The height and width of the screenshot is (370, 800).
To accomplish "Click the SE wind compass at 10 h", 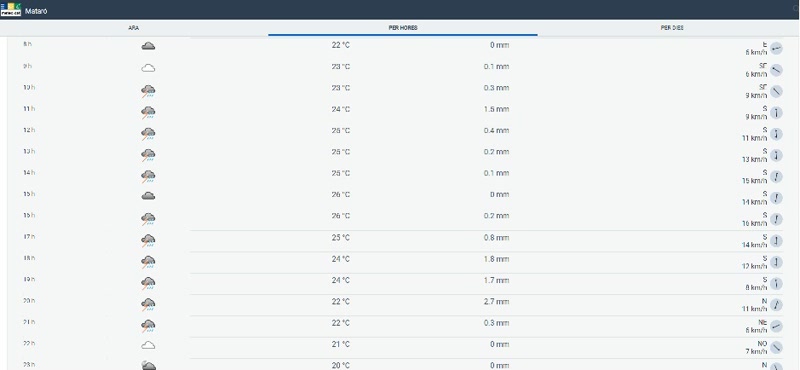I will [776, 91].
